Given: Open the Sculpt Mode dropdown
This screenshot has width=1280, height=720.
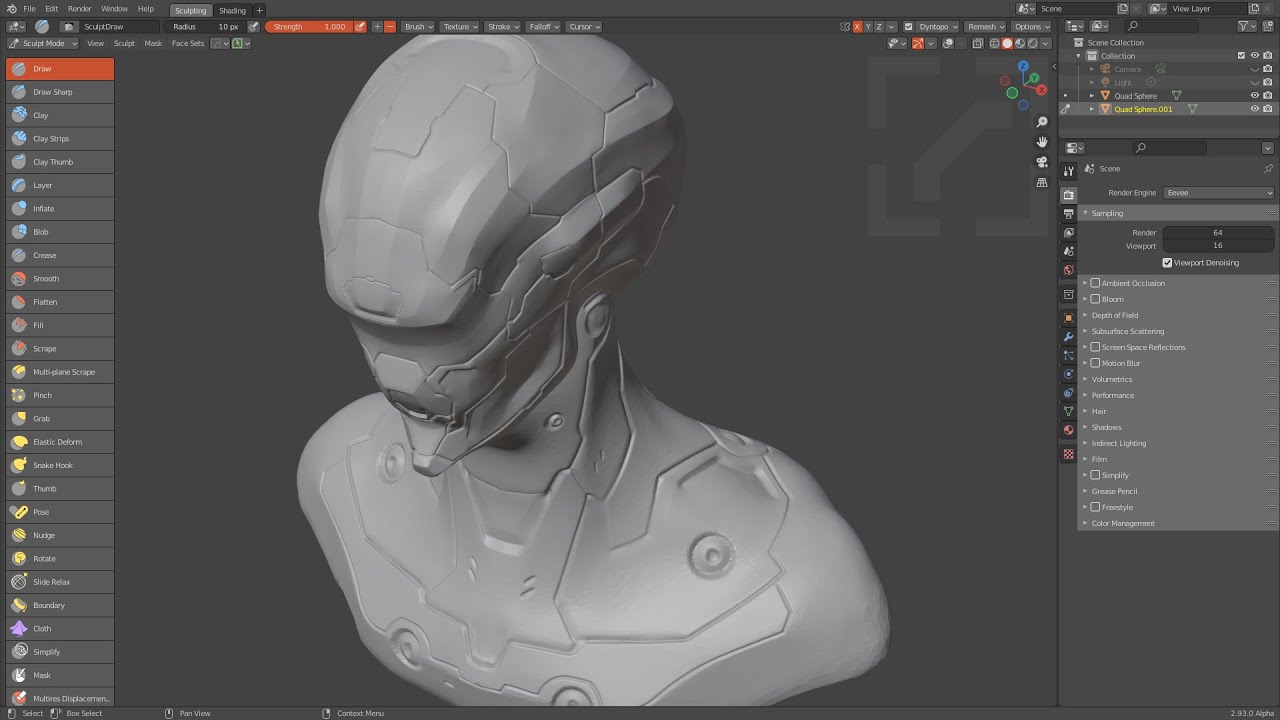Looking at the screenshot, I should tap(42, 44).
